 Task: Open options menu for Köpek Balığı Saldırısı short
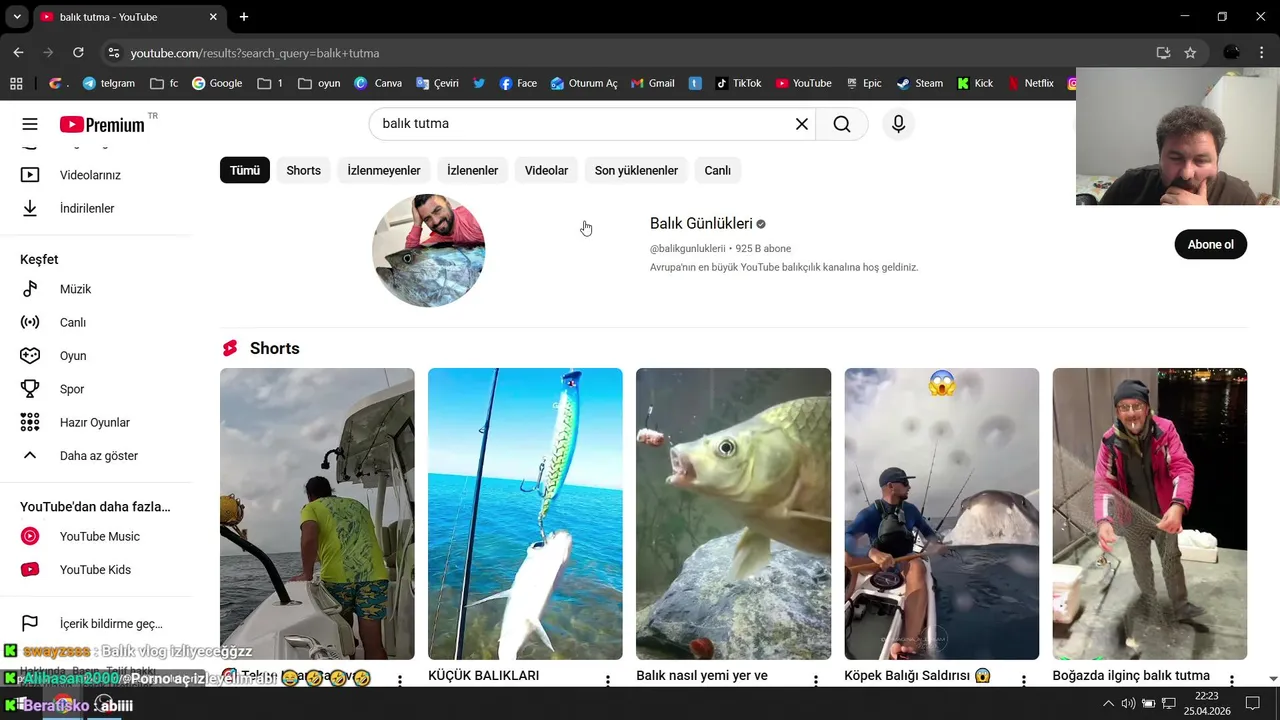coord(1023,680)
